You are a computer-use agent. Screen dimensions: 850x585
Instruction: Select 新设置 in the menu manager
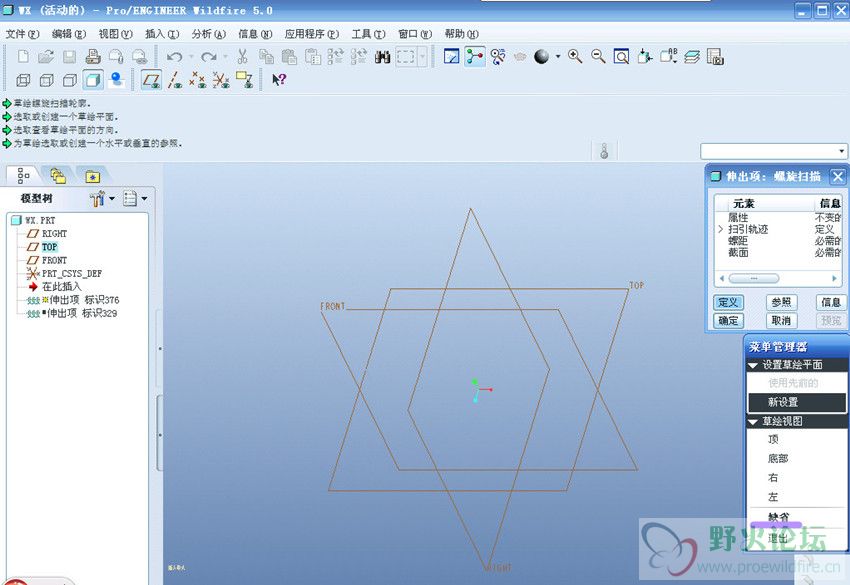point(796,402)
